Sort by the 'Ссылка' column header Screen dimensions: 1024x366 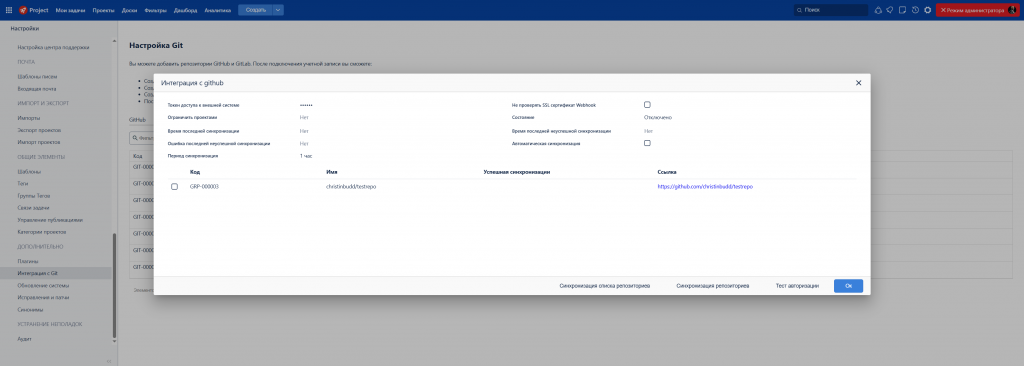coord(667,172)
